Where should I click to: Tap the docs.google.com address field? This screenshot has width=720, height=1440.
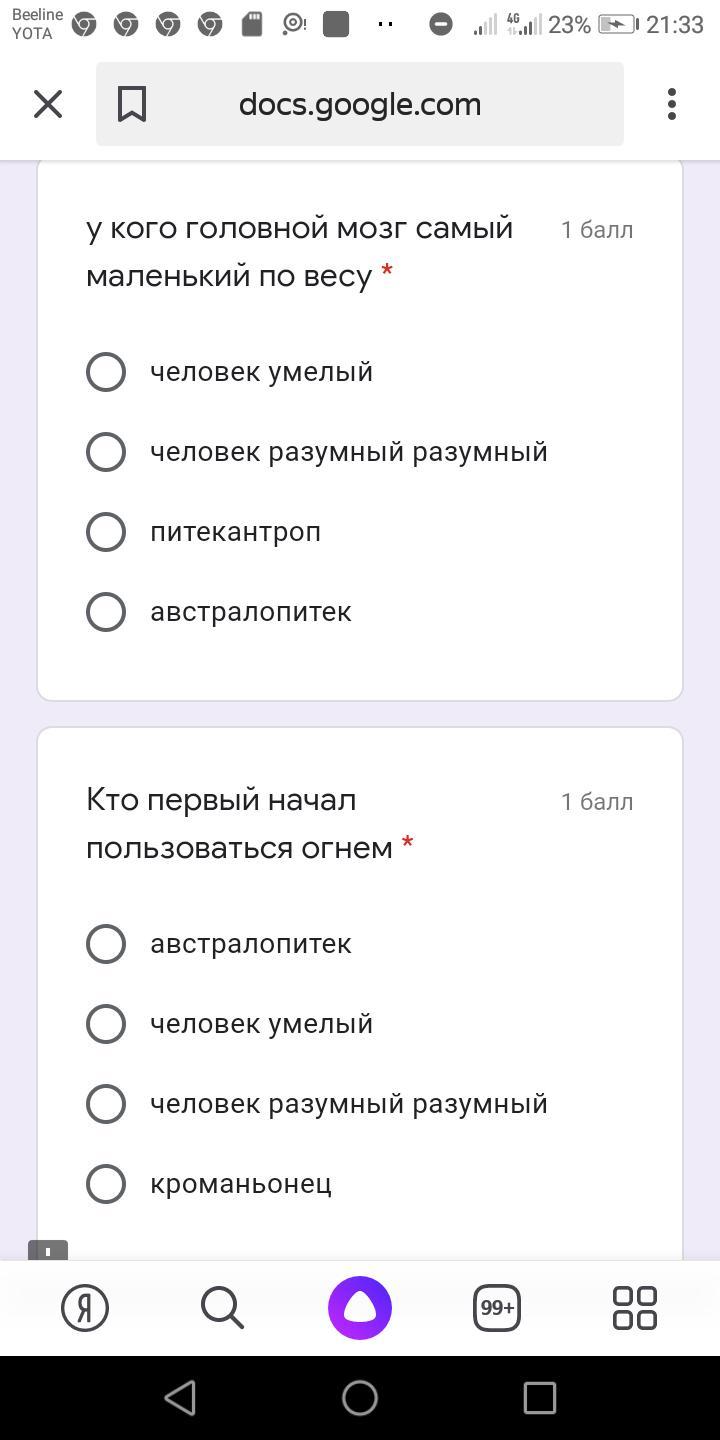pyautogui.click(x=360, y=104)
